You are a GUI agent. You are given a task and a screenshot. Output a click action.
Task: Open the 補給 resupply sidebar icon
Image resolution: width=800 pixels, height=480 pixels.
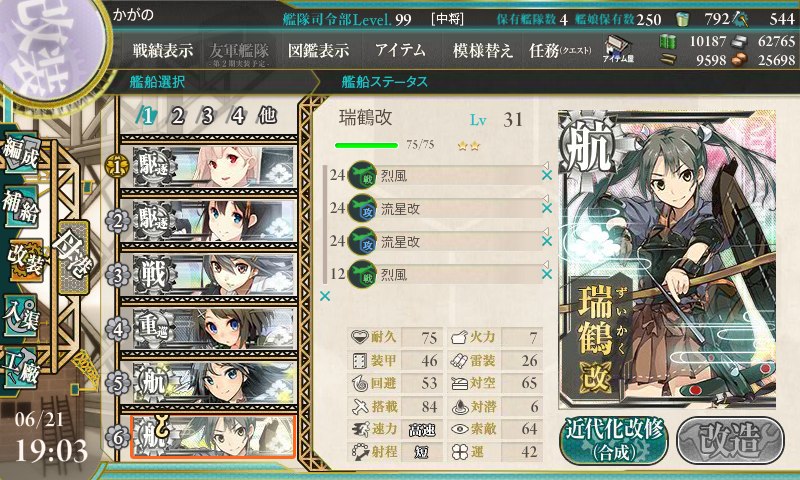(x=21, y=207)
